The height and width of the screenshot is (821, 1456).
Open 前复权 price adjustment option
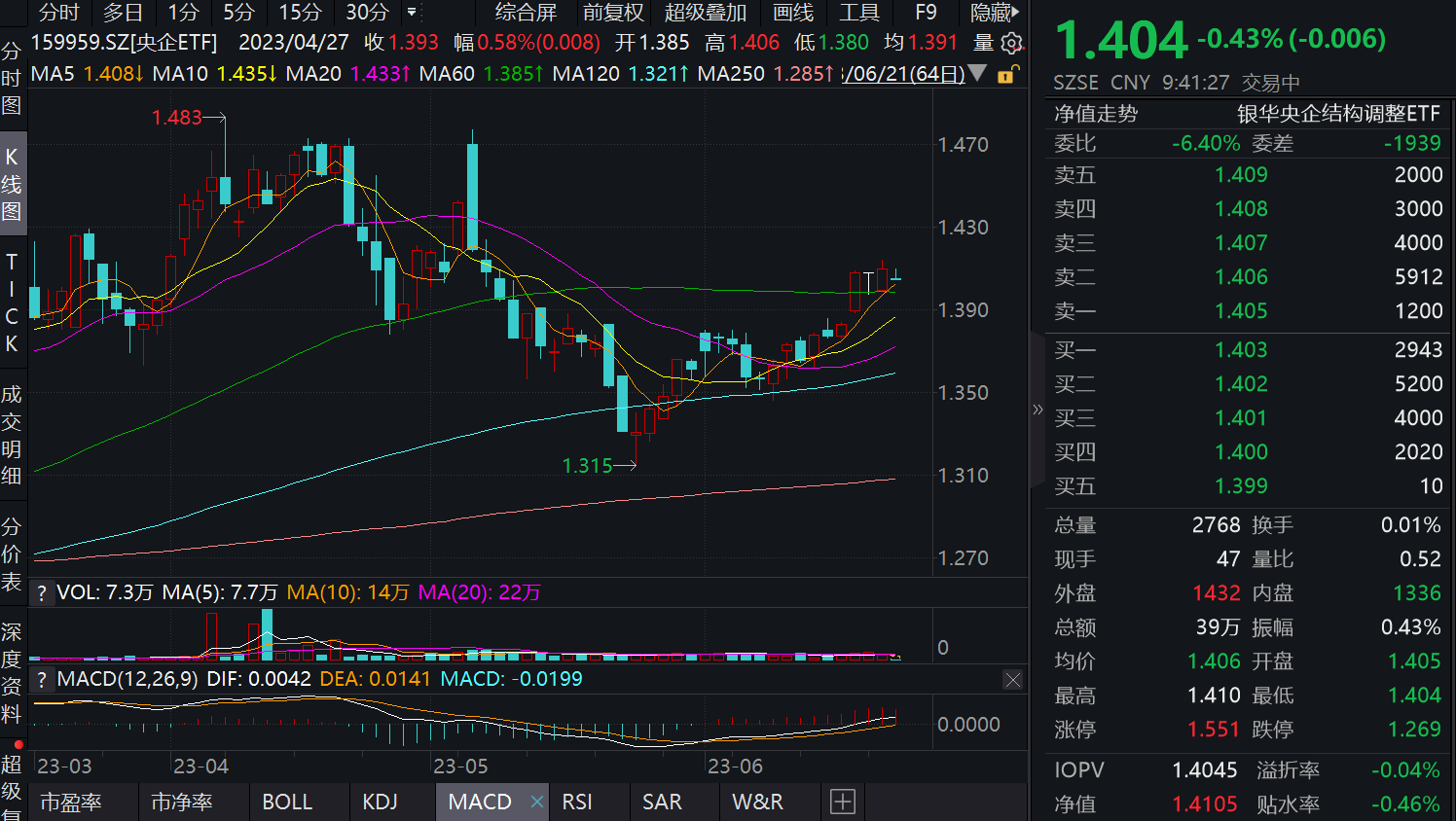pos(613,13)
